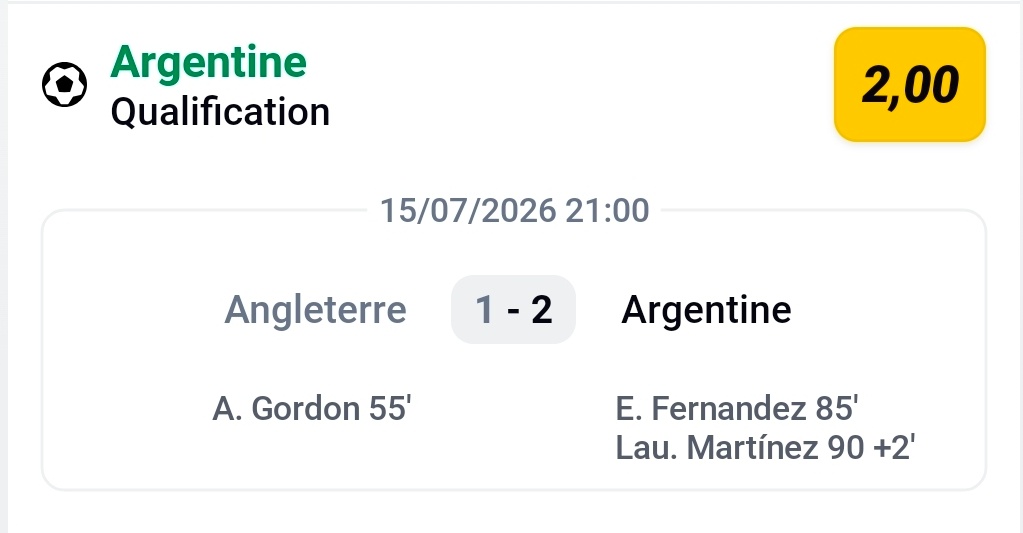Click the letter Q of Qualification

tap(124, 112)
